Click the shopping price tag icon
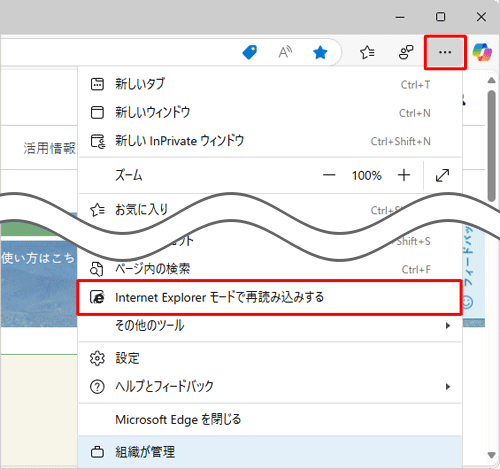The image size is (500, 469). coord(250,52)
